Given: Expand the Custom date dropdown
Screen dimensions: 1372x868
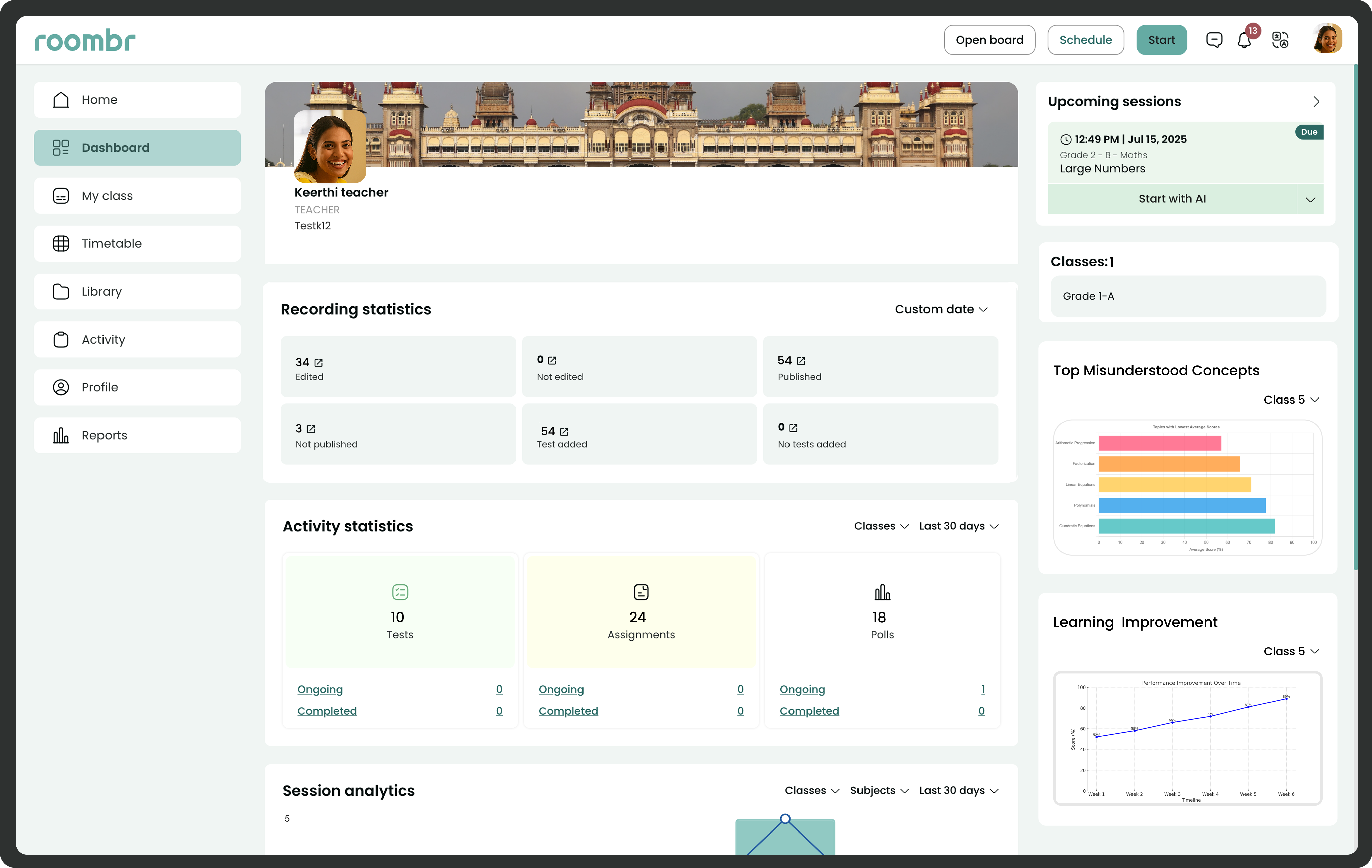Looking at the screenshot, I should [941, 309].
